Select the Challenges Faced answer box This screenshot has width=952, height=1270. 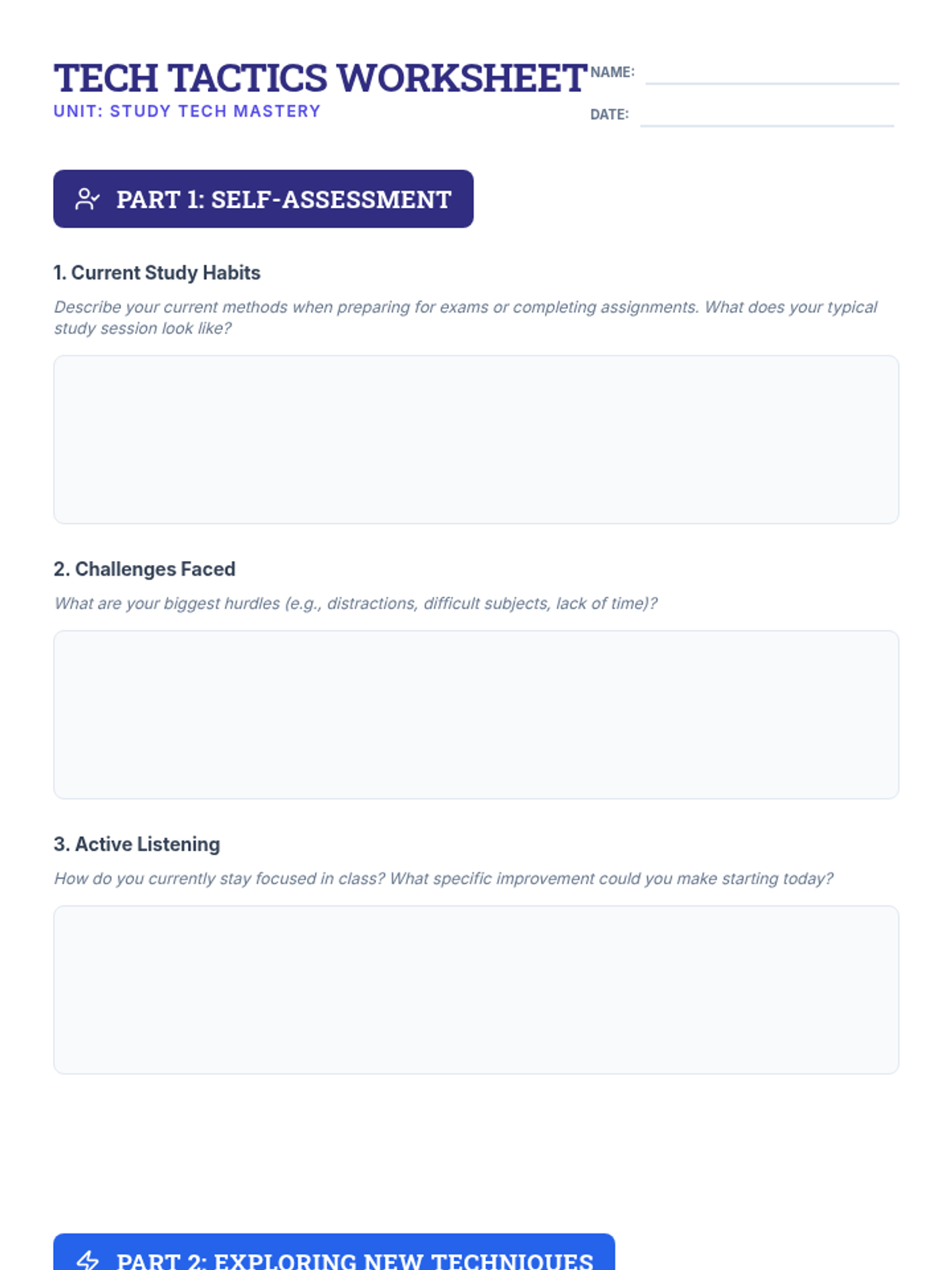[476, 714]
